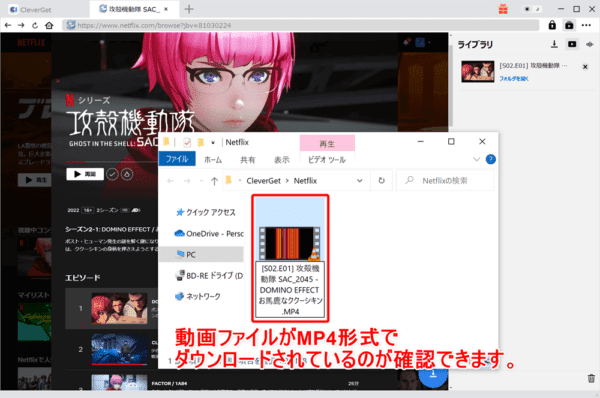Open Explorer help question mark

click(x=491, y=159)
